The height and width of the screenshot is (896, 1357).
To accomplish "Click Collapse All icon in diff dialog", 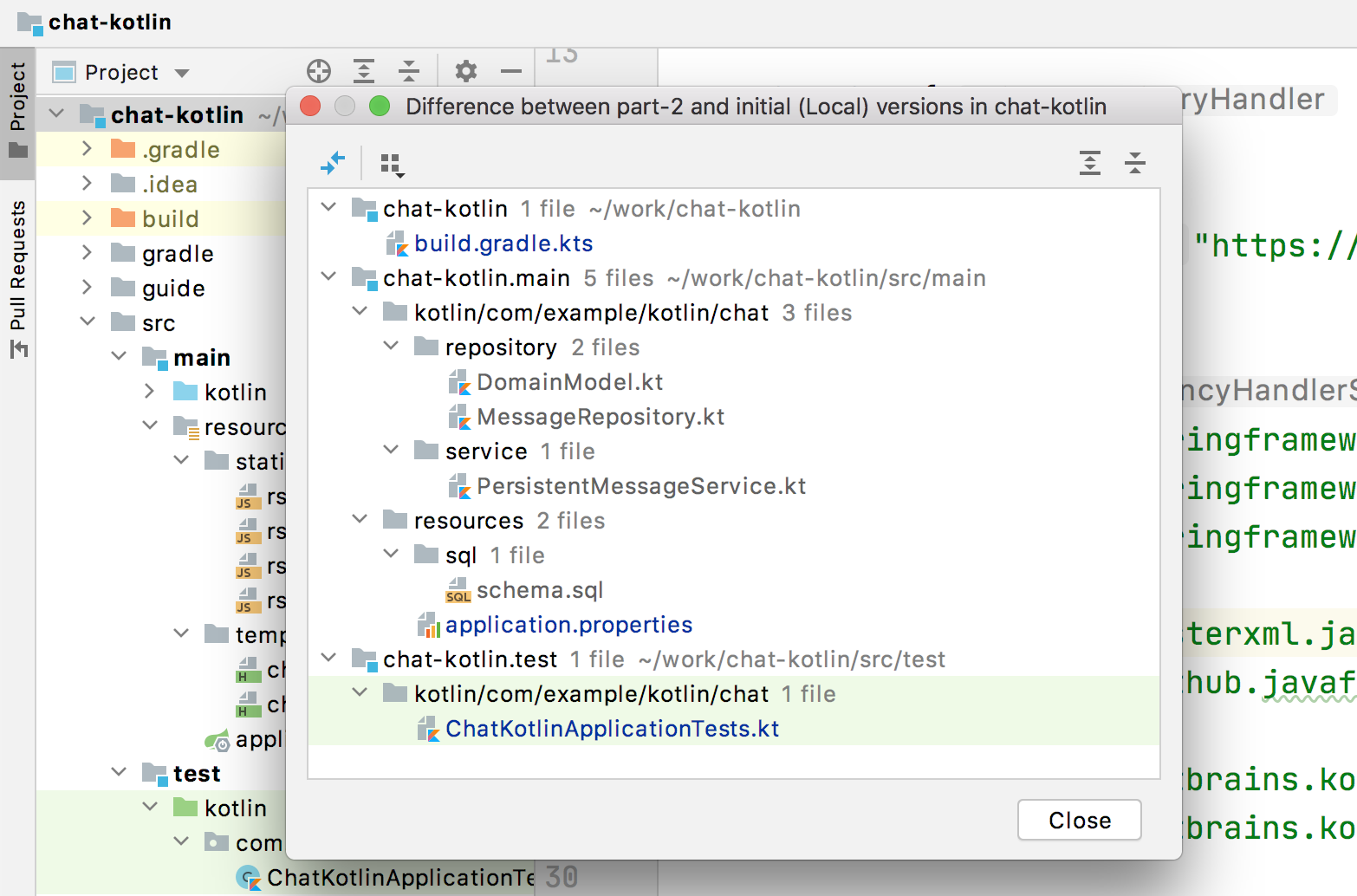I will click(1134, 163).
